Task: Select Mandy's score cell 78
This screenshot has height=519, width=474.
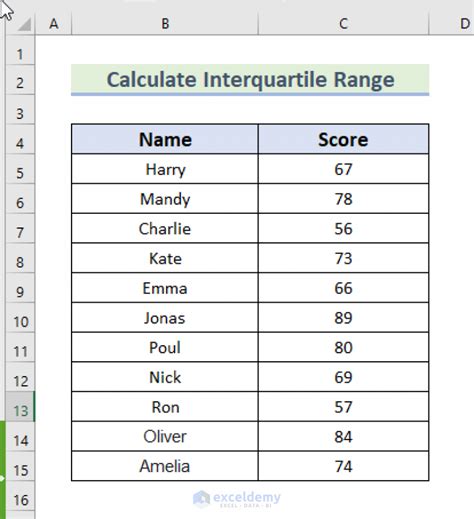Action: pos(343,199)
